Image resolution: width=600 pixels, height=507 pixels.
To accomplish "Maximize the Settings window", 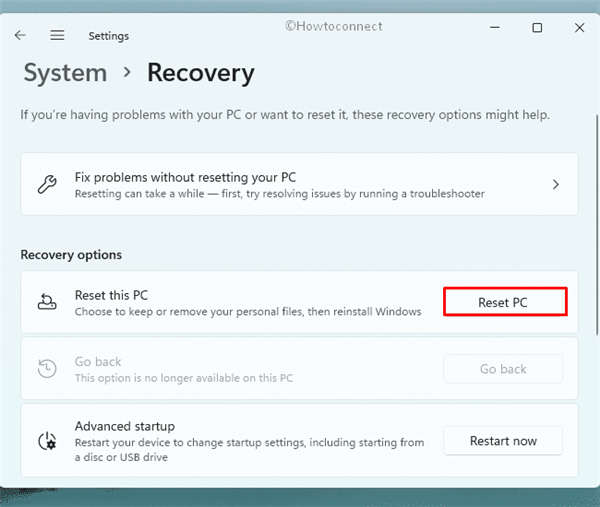I will 537,29.
